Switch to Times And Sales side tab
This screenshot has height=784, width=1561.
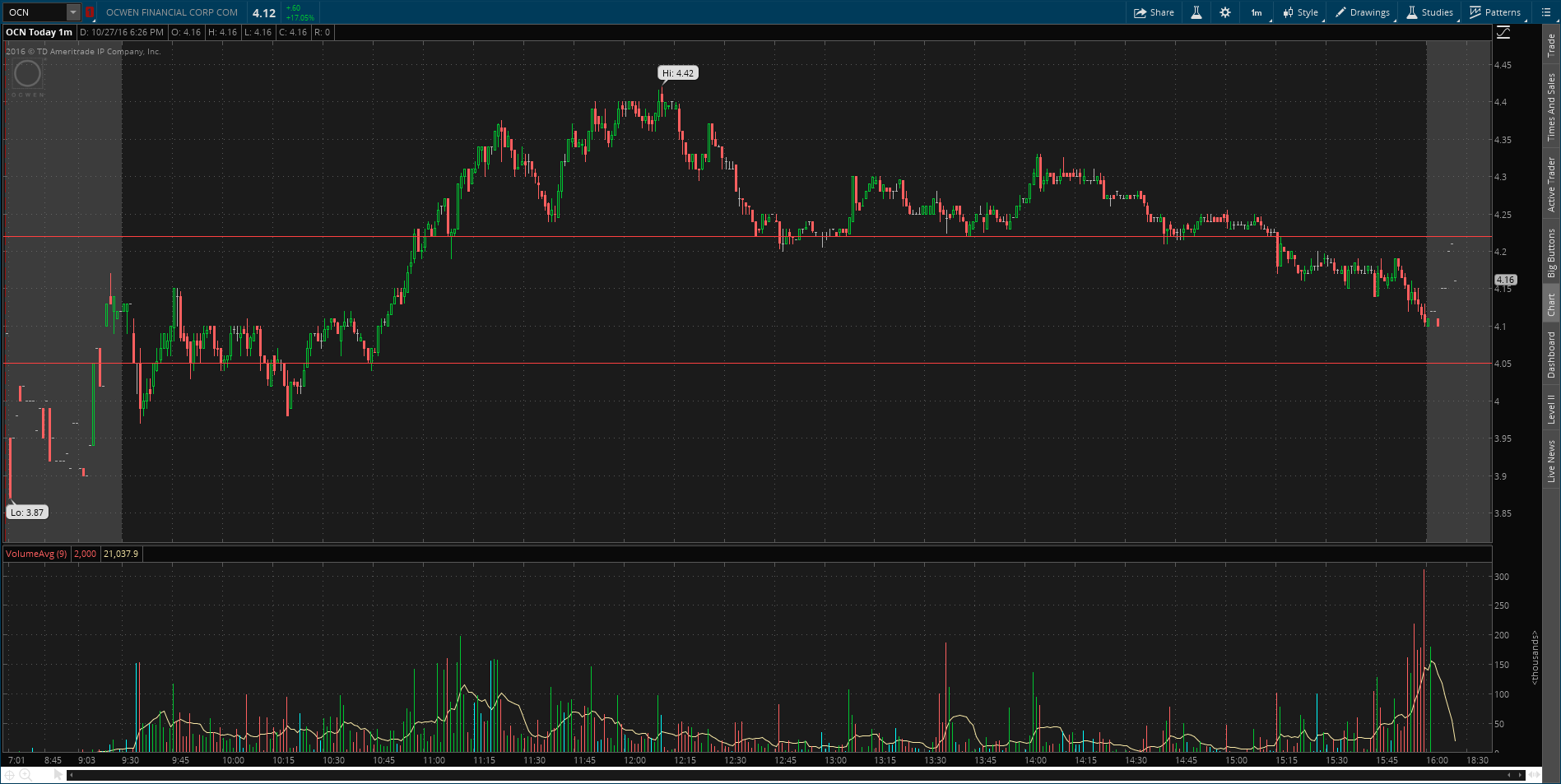click(x=1552, y=107)
